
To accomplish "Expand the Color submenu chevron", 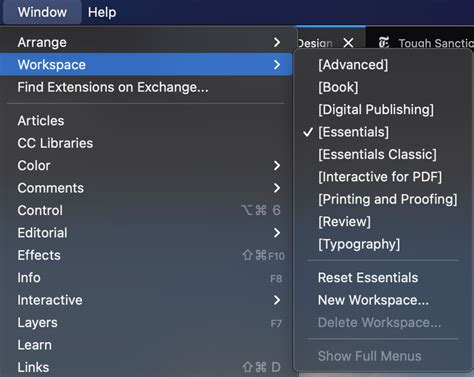I will tap(277, 166).
